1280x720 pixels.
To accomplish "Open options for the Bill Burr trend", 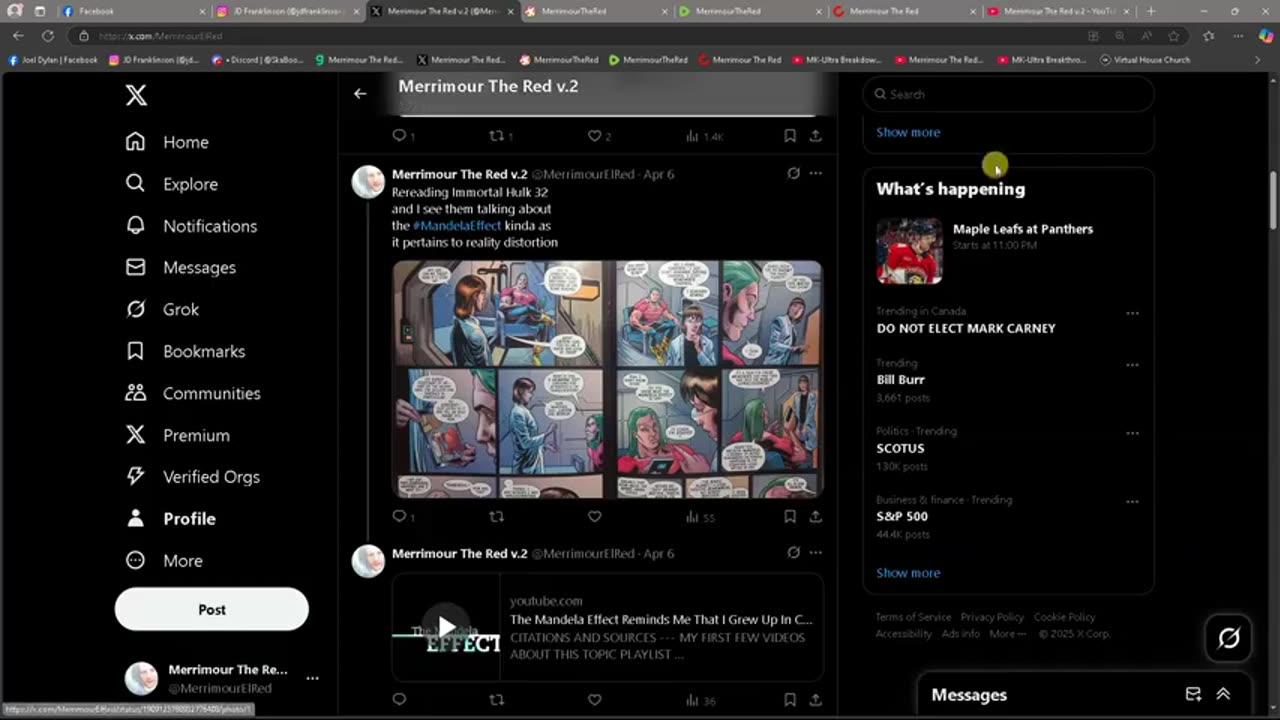I will pyautogui.click(x=1132, y=365).
